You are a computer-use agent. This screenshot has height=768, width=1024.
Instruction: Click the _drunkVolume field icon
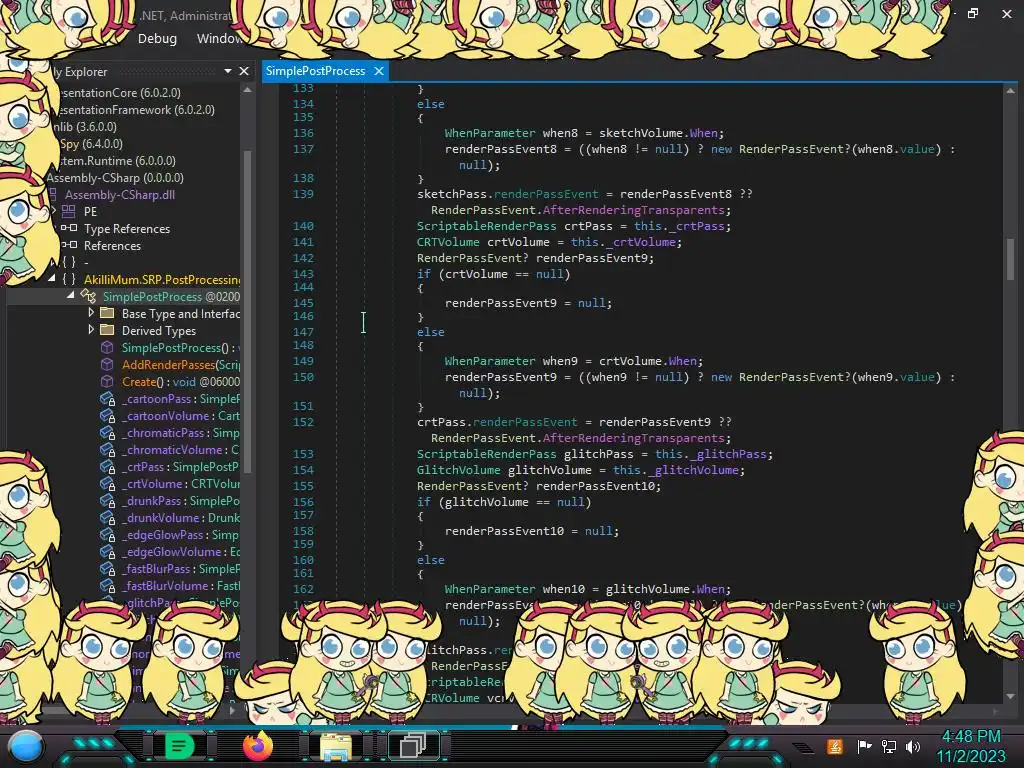click(108, 517)
